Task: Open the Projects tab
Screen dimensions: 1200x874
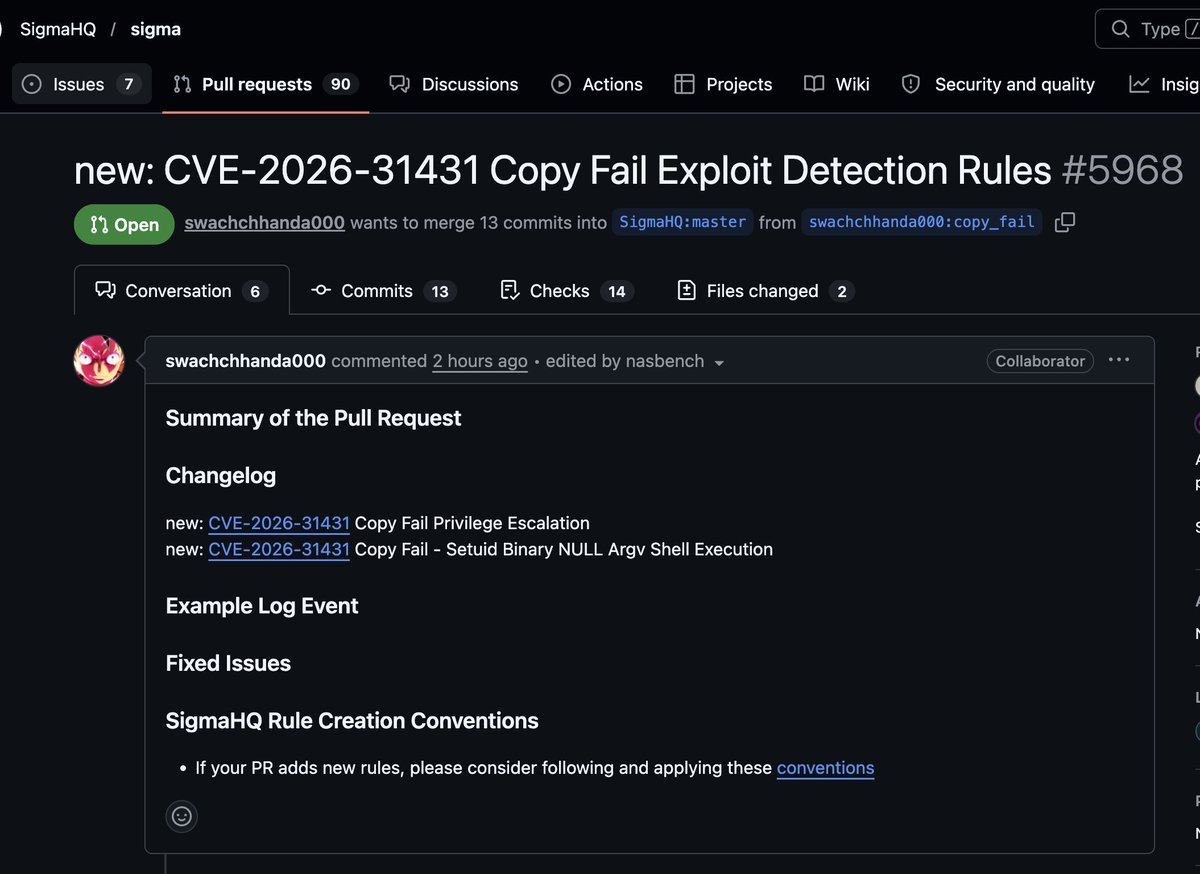Action: click(x=723, y=84)
